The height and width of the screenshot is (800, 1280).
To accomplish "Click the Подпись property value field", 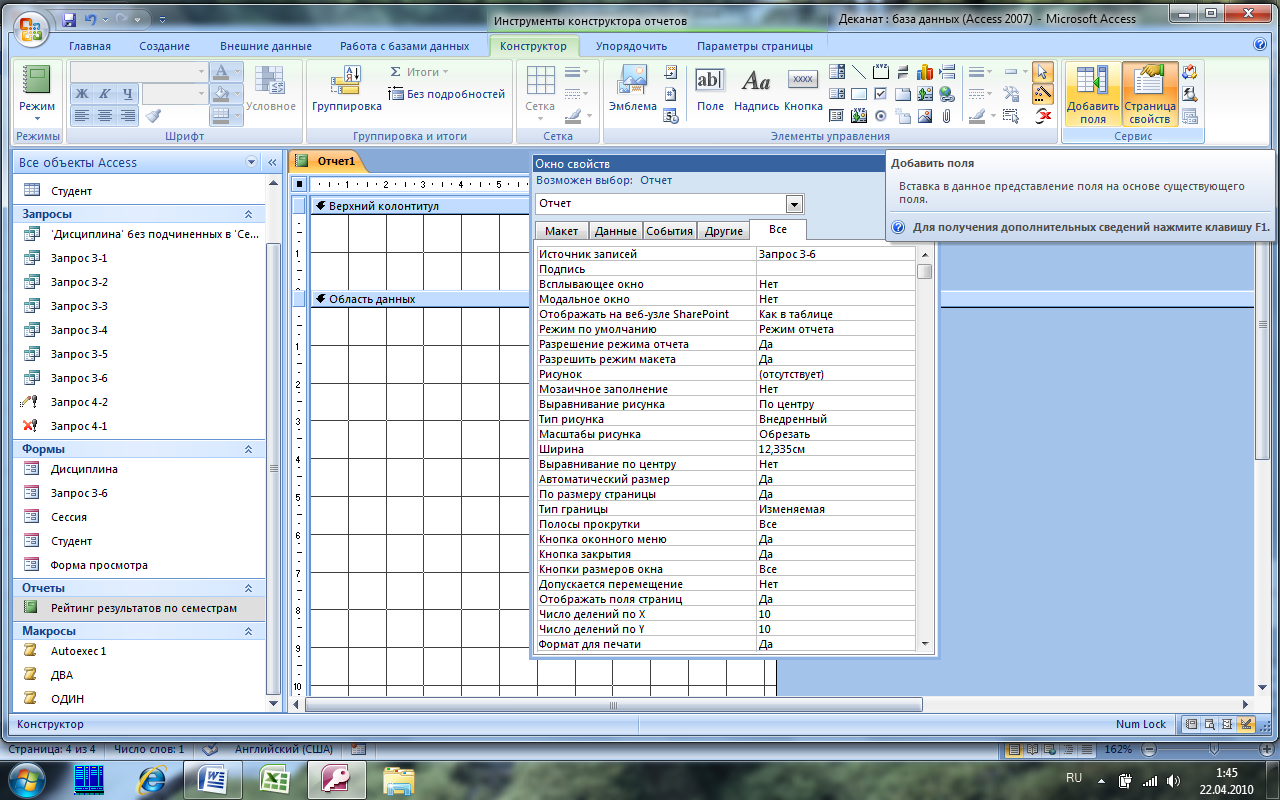I will click(836, 269).
